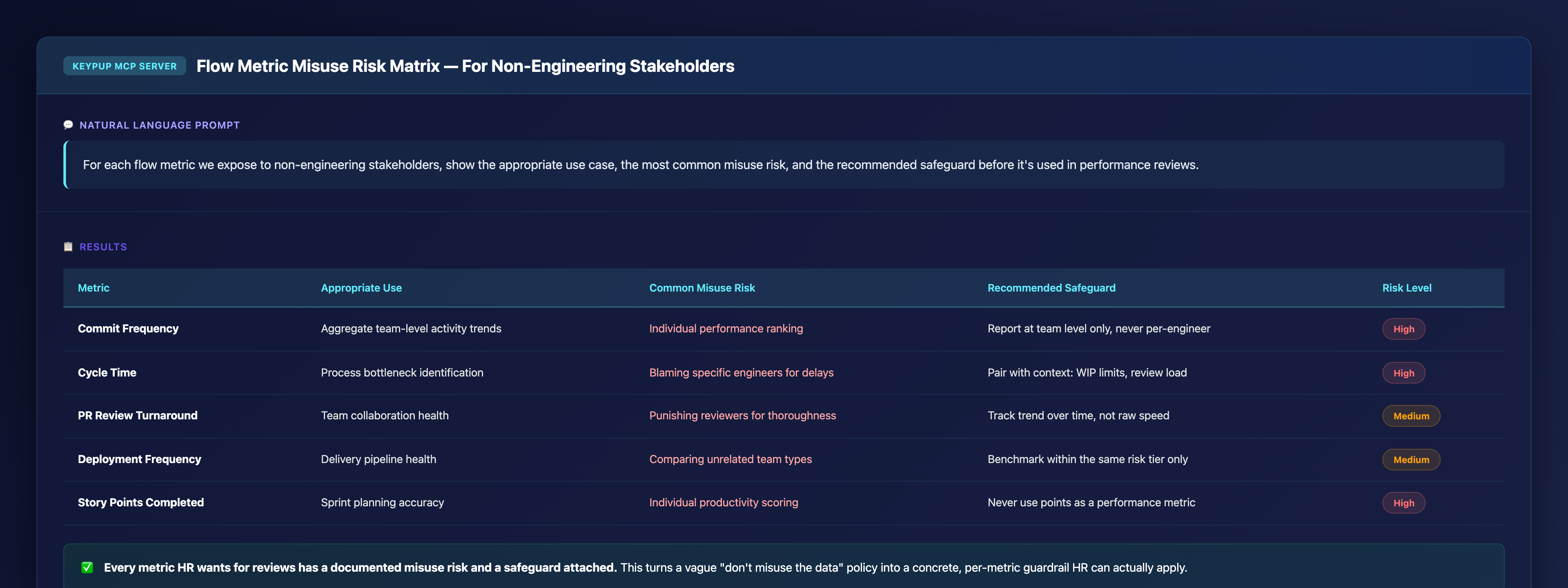Click the High badge in Story Points Completed row
This screenshot has width=1568, height=588.
1403,503
